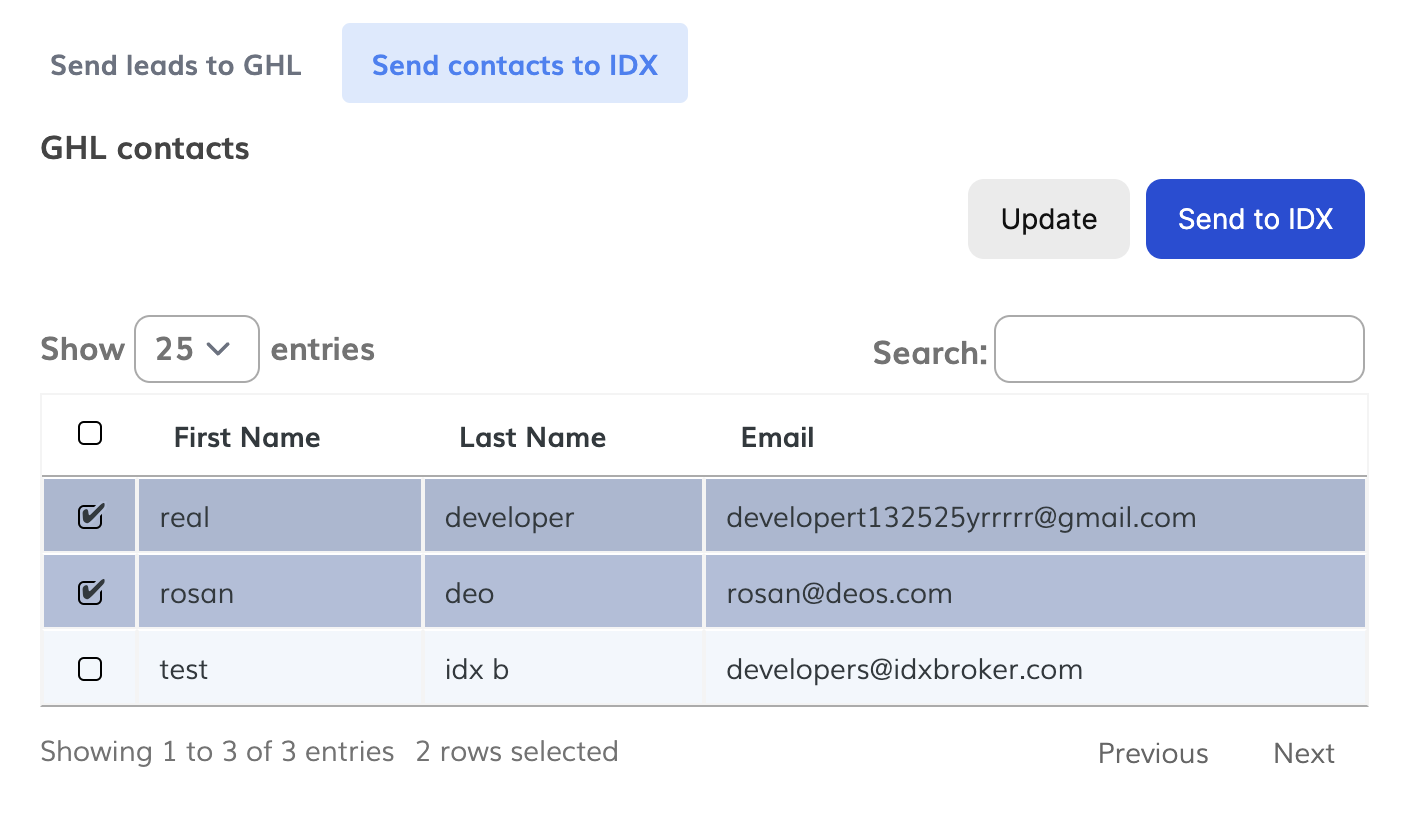Select the developers@idxbroker.com email cell
The width and height of the screenshot is (1426, 832).
pos(904,669)
